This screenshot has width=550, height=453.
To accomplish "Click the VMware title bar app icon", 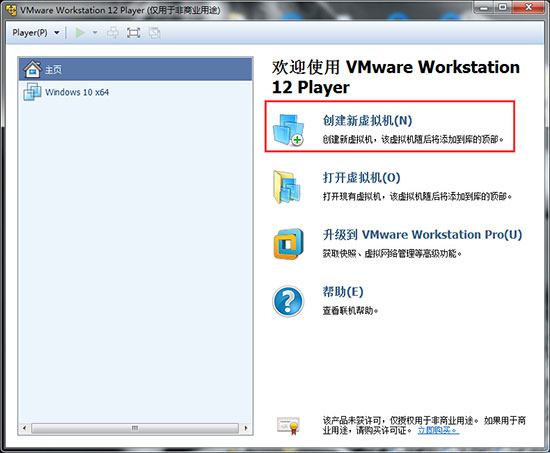I will (x=11, y=10).
